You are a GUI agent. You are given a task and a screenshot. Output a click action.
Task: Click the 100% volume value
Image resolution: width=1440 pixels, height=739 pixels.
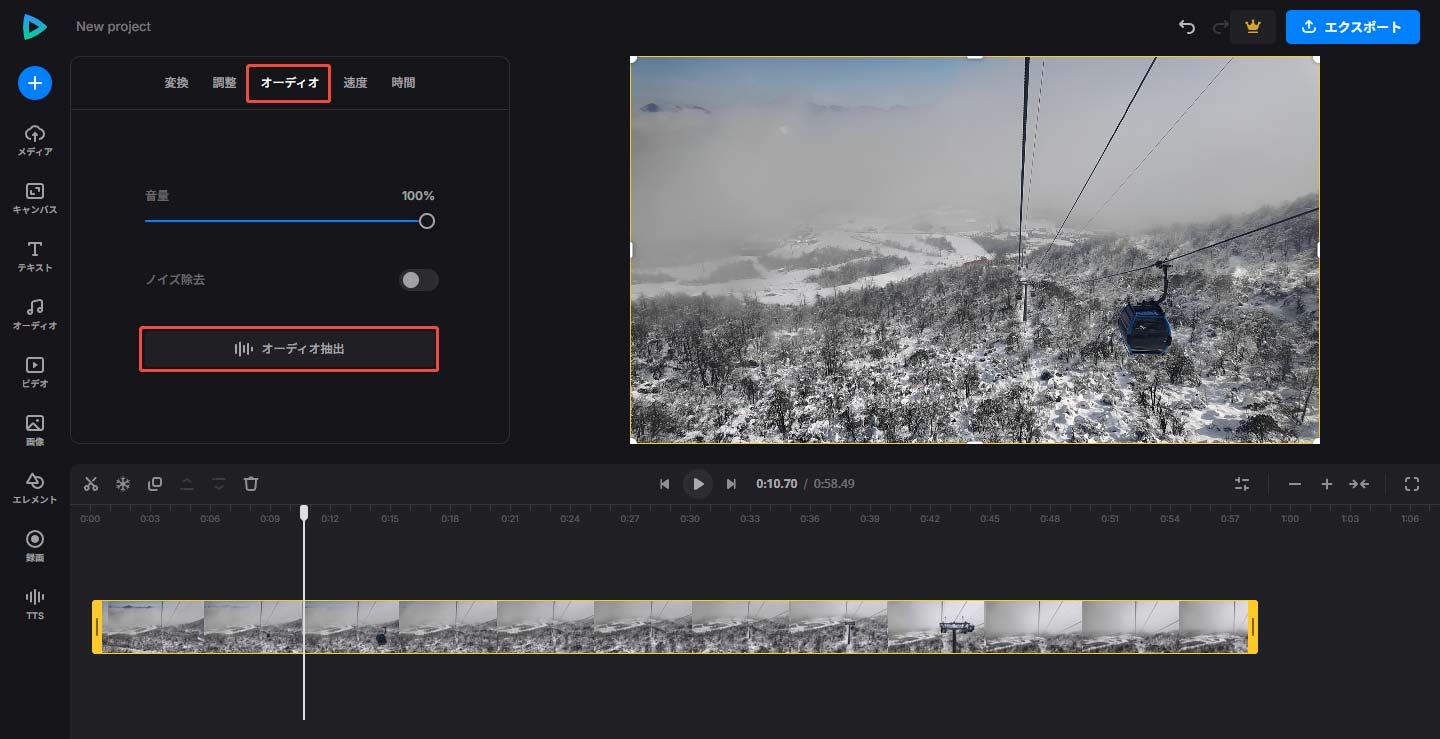click(418, 196)
